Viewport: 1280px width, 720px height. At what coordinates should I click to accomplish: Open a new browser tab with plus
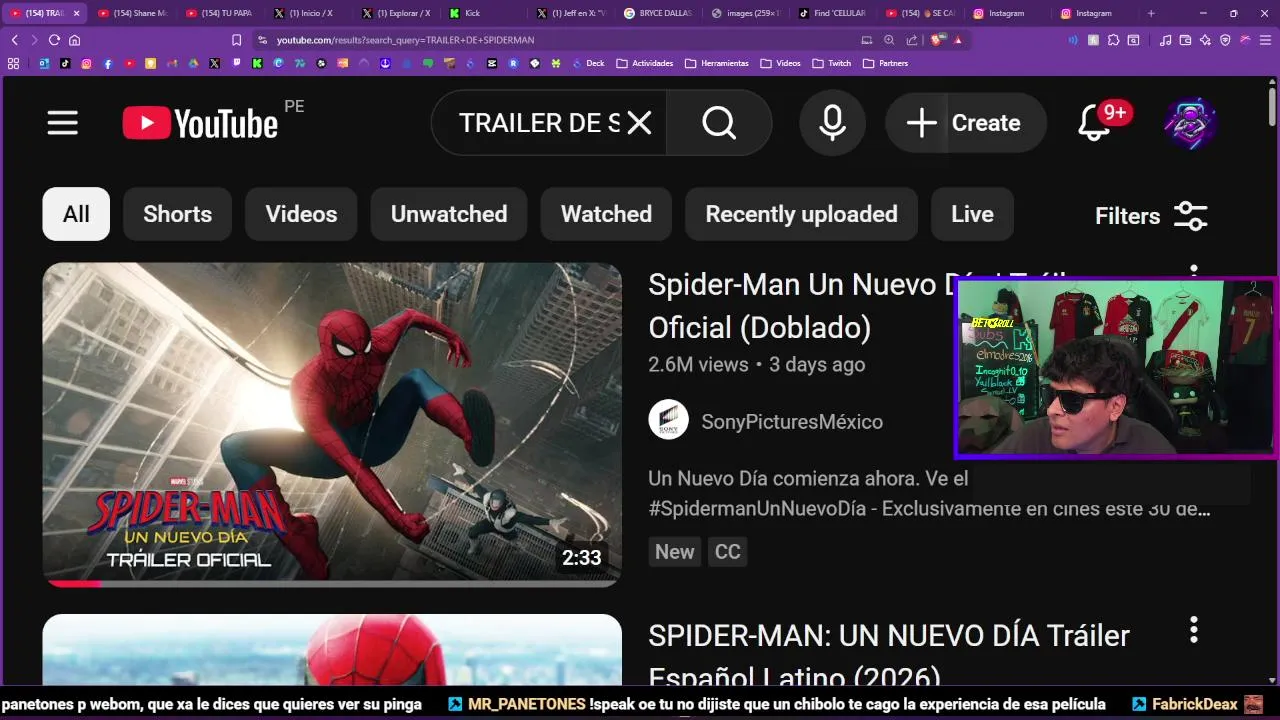pyautogui.click(x=1151, y=13)
